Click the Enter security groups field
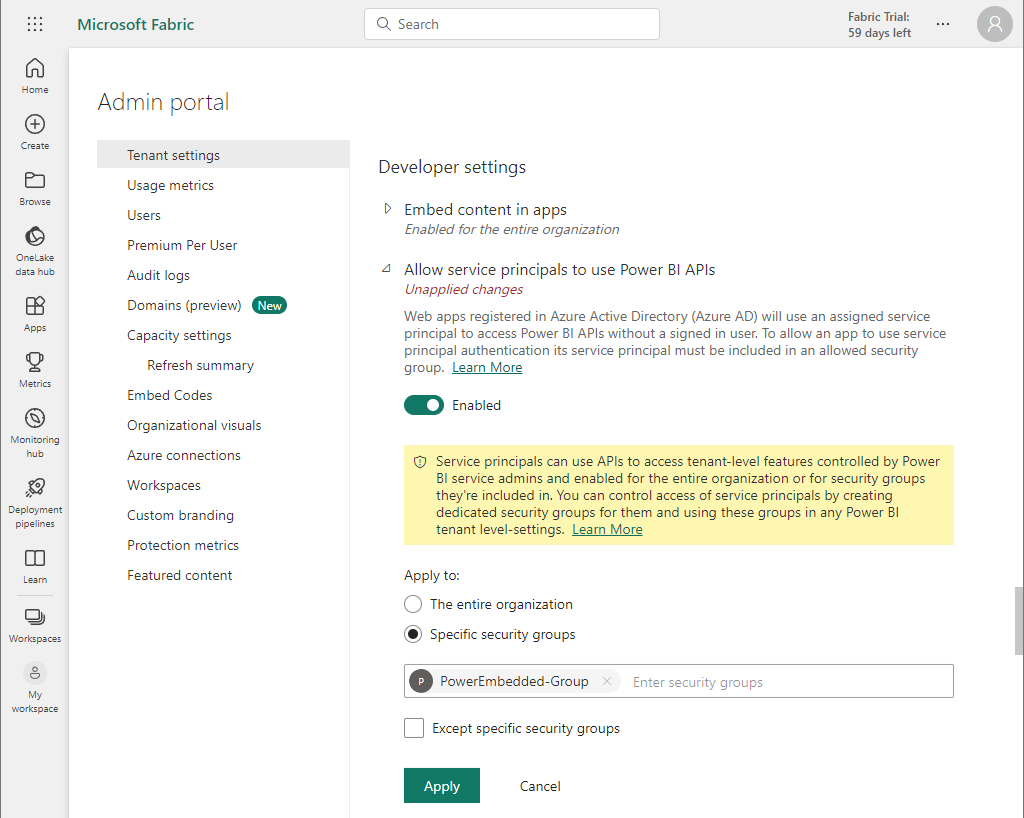 point(780,682)
